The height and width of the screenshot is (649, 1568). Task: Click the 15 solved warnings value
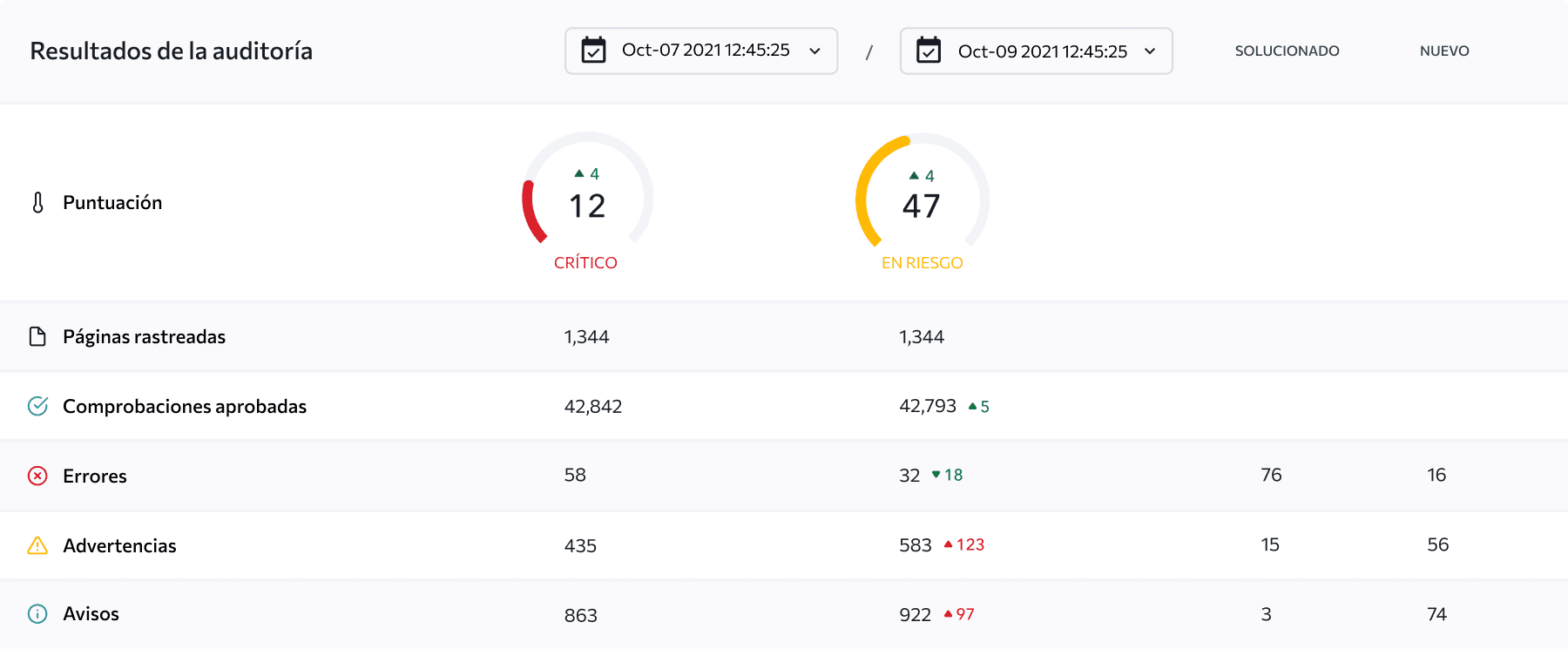click(x=1270, y=544)
